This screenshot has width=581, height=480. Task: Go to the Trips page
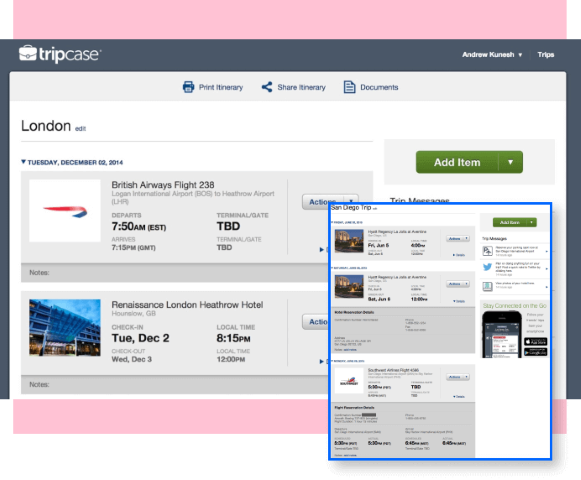click(545, 54)
